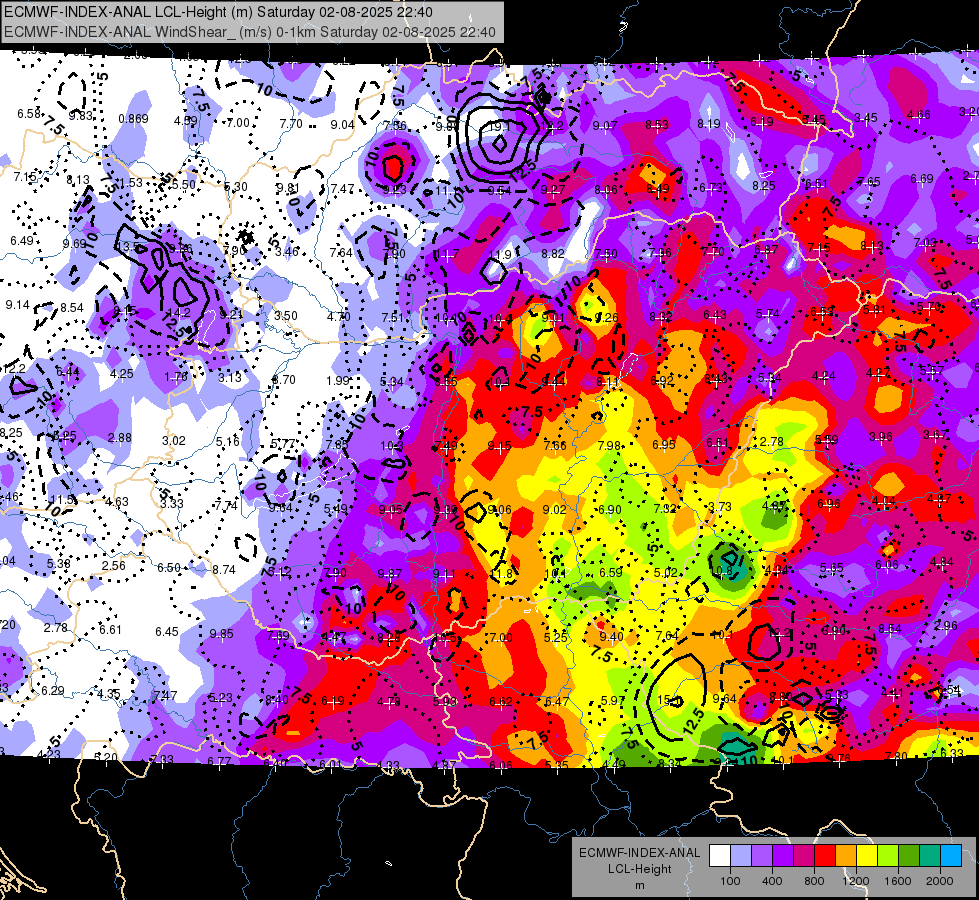Click the legend tick value '1600'
Screen dimensions: 979x900
pos(898,881)
